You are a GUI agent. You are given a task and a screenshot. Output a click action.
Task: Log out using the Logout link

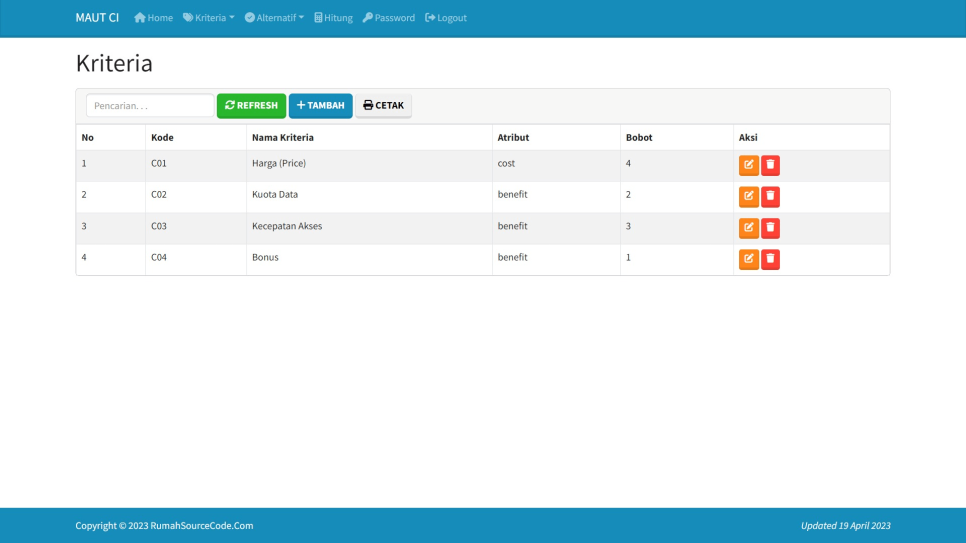[446, 18]
